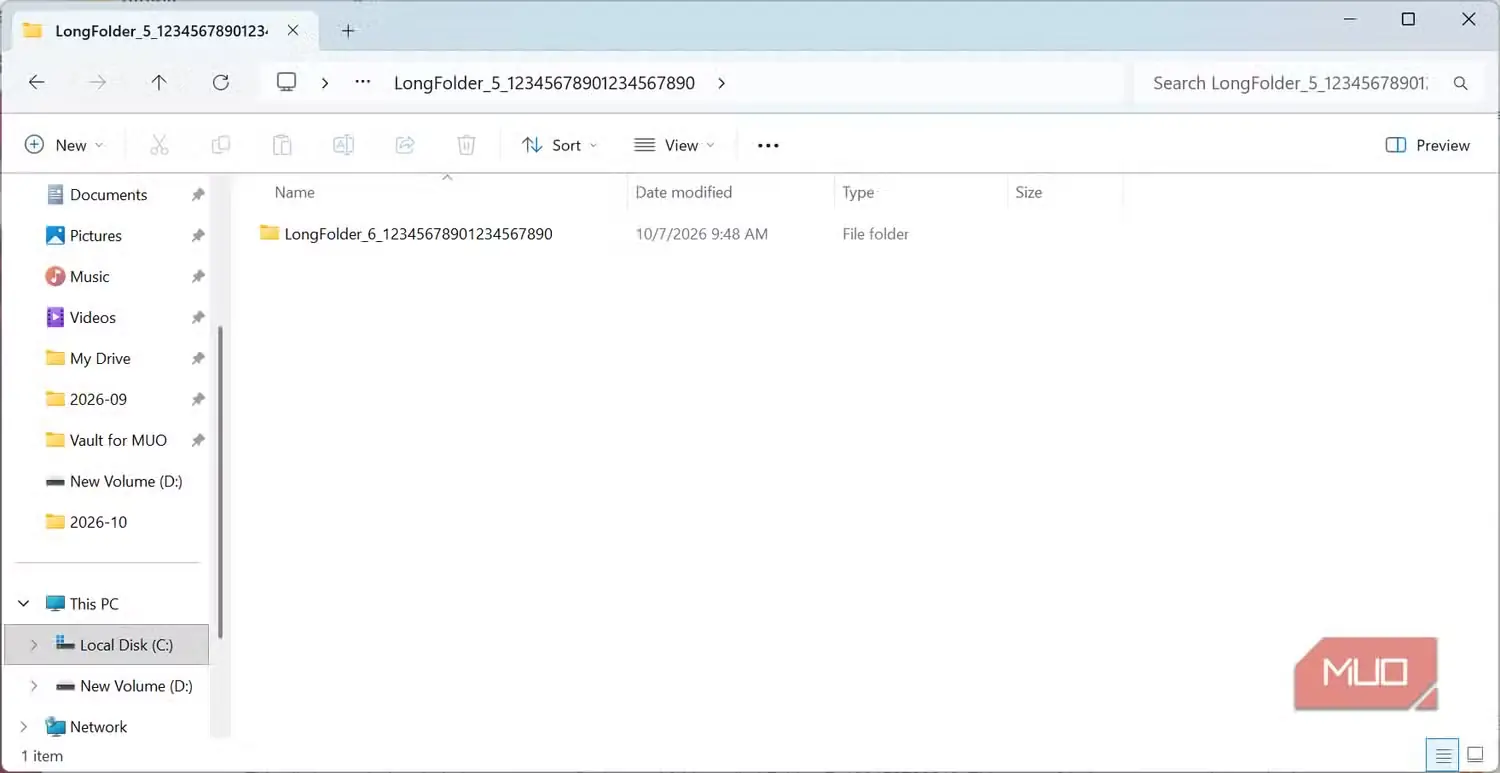Viewport: 1500px width, 773px height.
Task: Sort by Type column header
Action: click(x=858, y=192)
